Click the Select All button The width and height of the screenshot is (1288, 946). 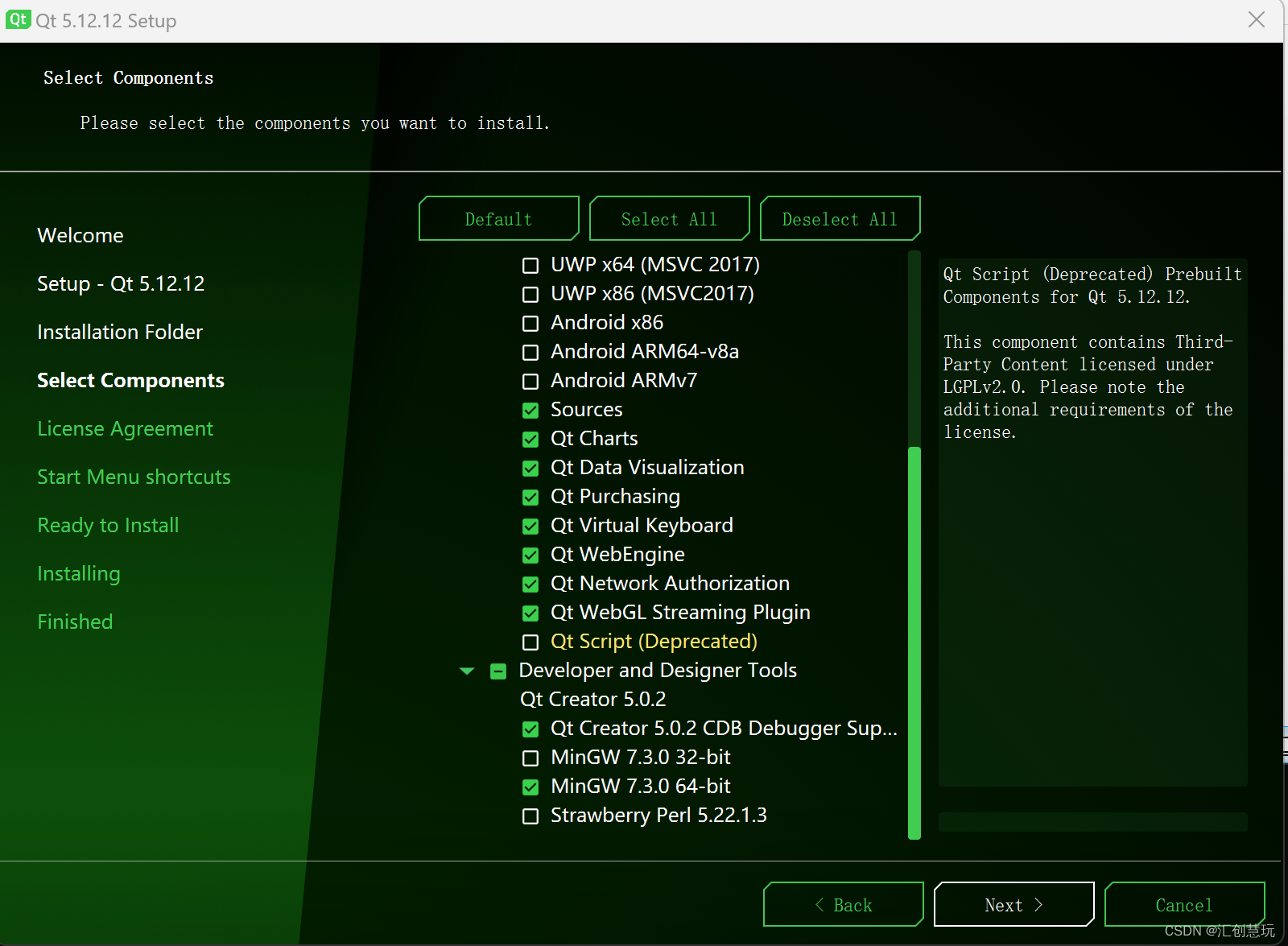(x=670, y=218)
